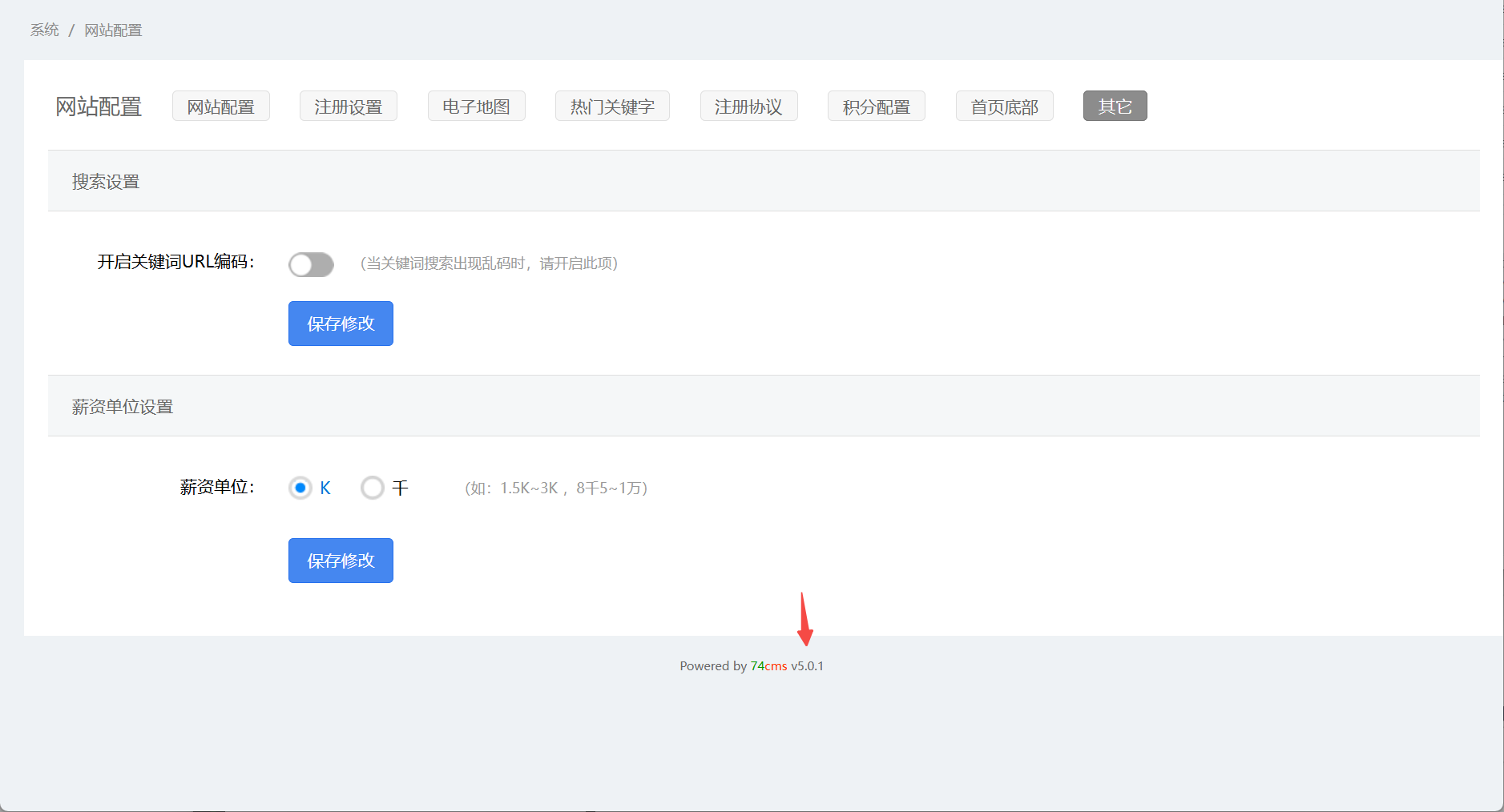
Task: Click the 搜索设置 section header
Action: (x=106, y=182)
